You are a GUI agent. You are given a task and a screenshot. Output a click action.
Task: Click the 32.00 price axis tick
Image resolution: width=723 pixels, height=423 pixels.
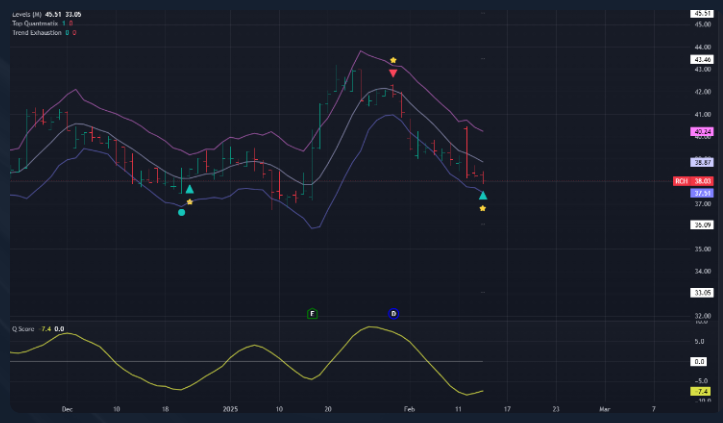pyautogui.click(x=703, y=316)
